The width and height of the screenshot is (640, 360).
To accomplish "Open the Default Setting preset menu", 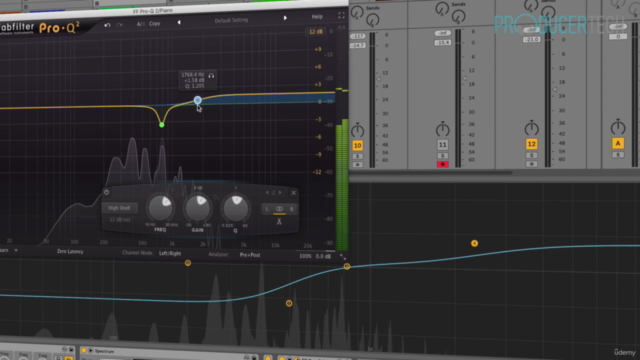I will coord(231,20).
